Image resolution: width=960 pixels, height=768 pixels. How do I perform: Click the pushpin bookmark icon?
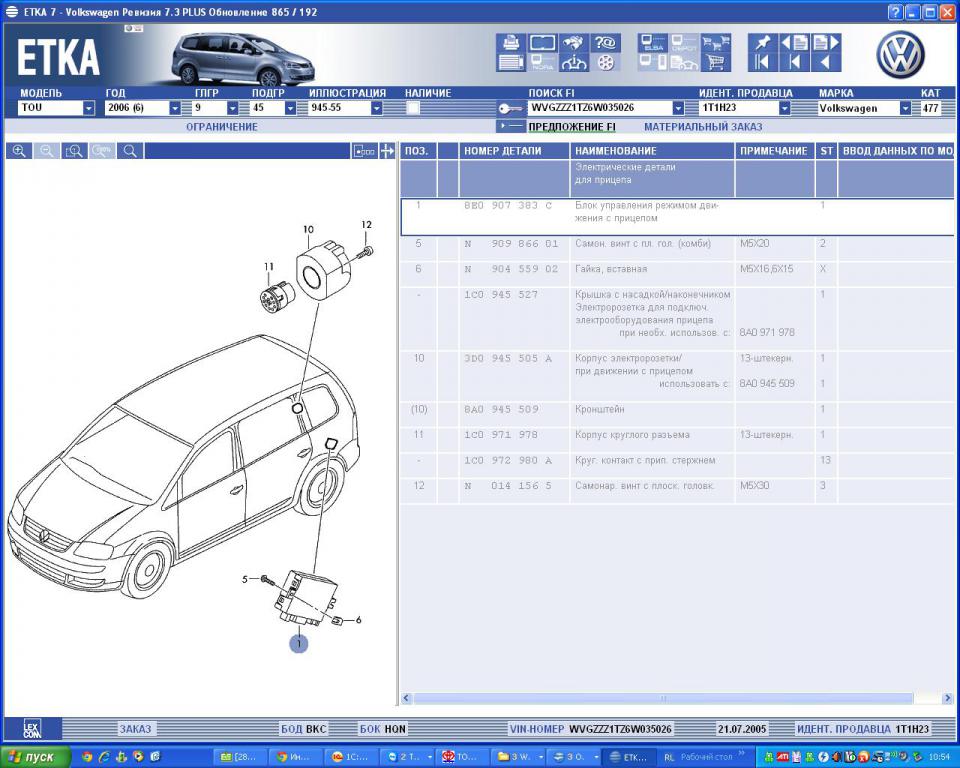[762, 43]
